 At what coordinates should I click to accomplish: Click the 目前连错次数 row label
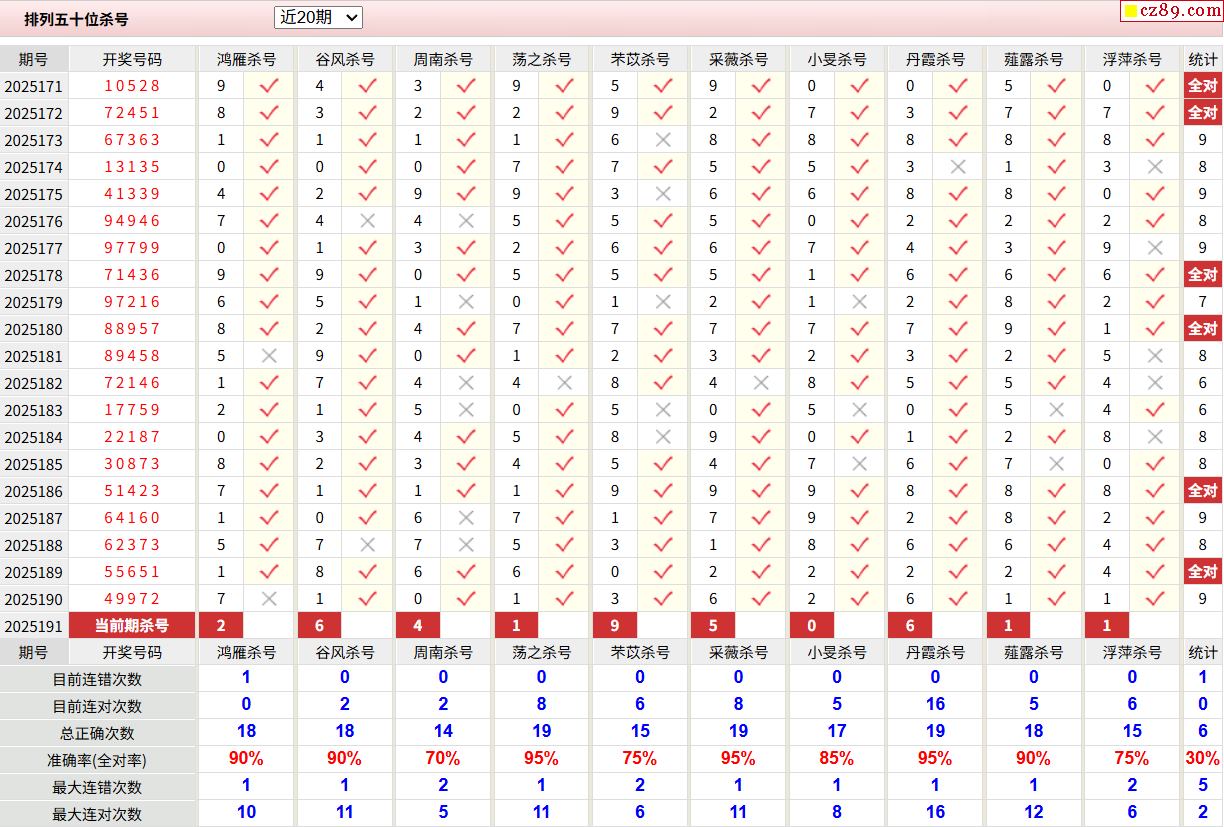pos(97,679)
